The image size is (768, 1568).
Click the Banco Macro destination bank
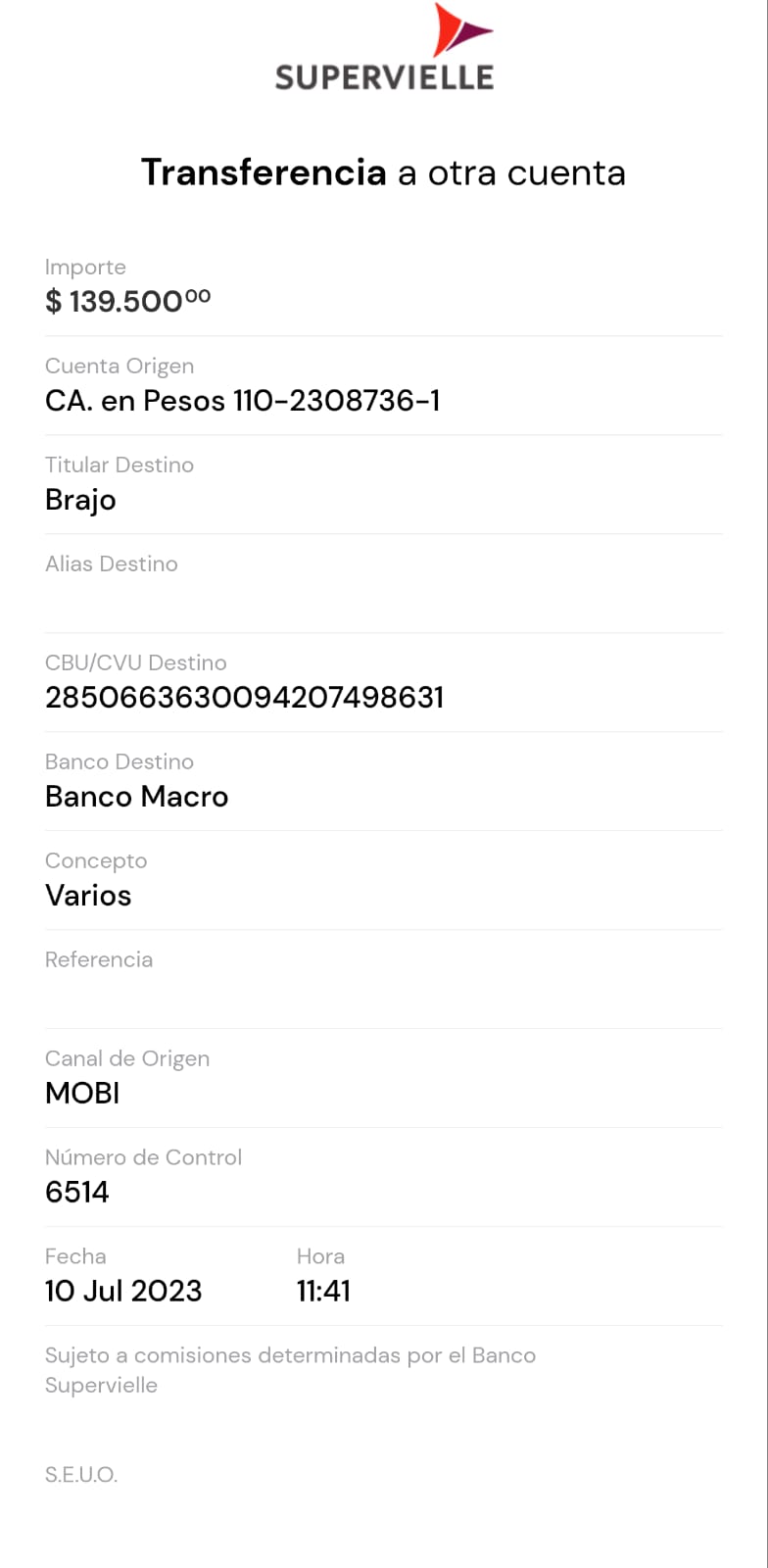(x=136, y=797)
